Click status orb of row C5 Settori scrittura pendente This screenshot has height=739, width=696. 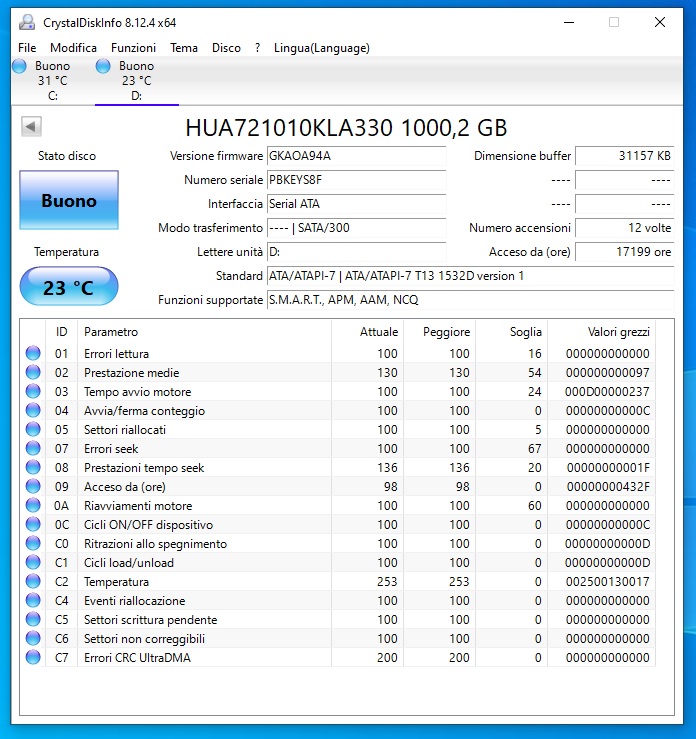pyautogui.click(x=33, y=619)
